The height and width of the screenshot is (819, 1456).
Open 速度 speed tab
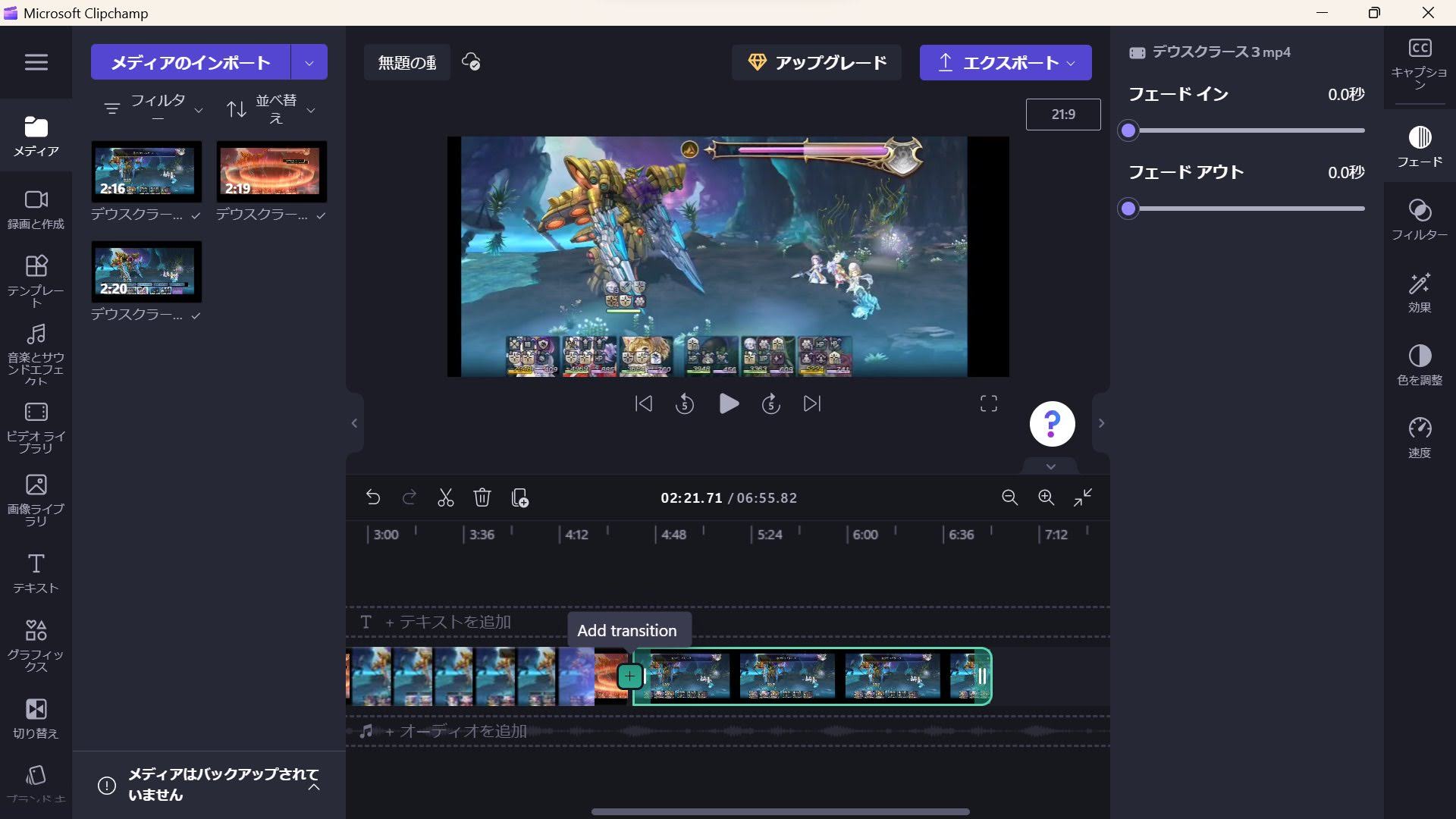coord(1420,438)
